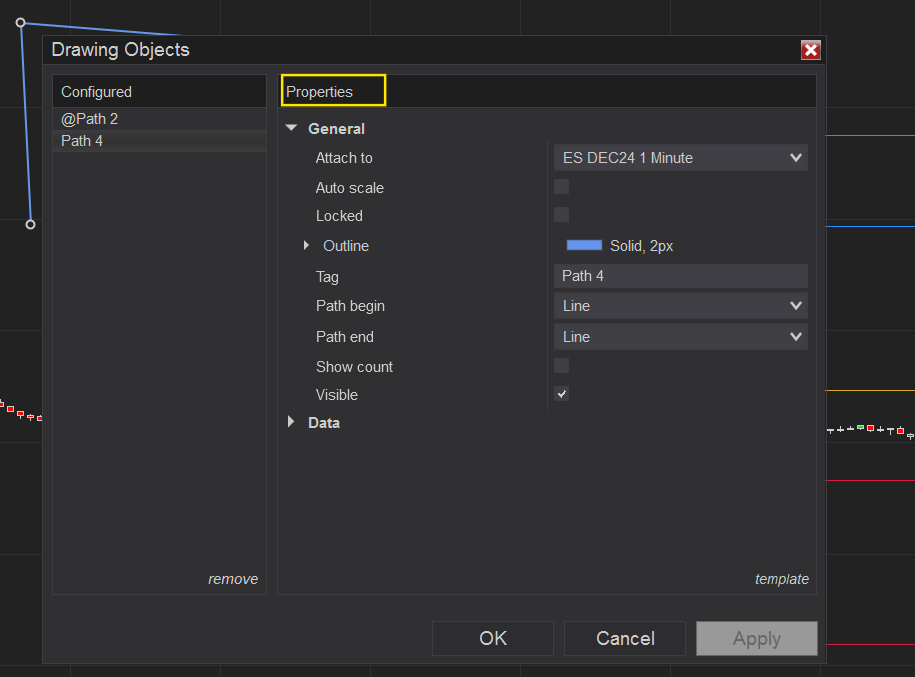The width and height of the screenshot is (915, 677).
Task: Select @Path 2 in Configured list
Action: point(159,119)
